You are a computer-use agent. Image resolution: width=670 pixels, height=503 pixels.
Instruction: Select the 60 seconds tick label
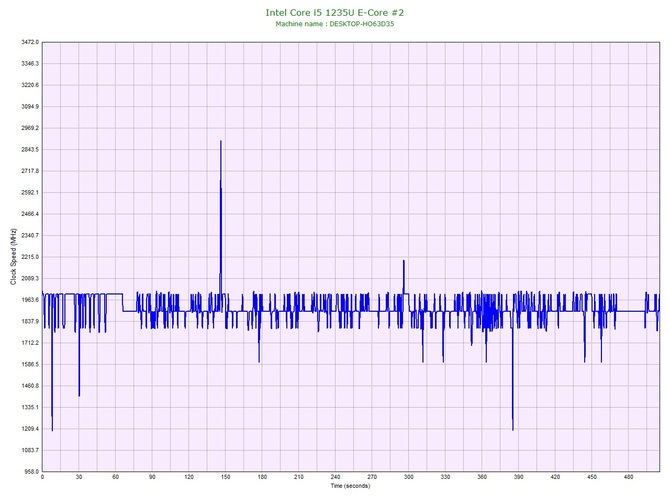pyautogui.click(x=116, y=477)
